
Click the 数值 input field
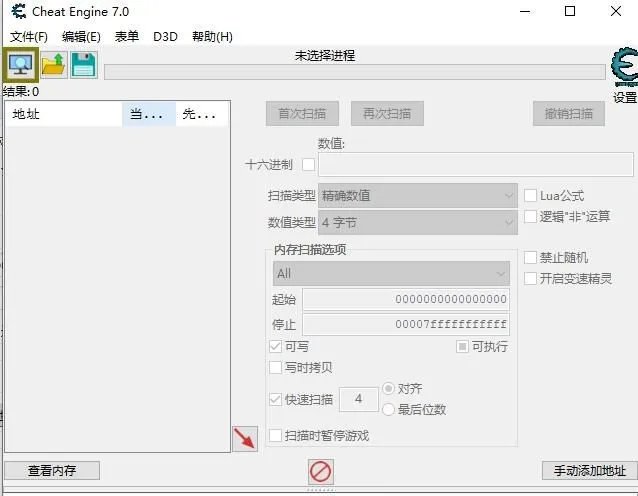click(476, 164)
